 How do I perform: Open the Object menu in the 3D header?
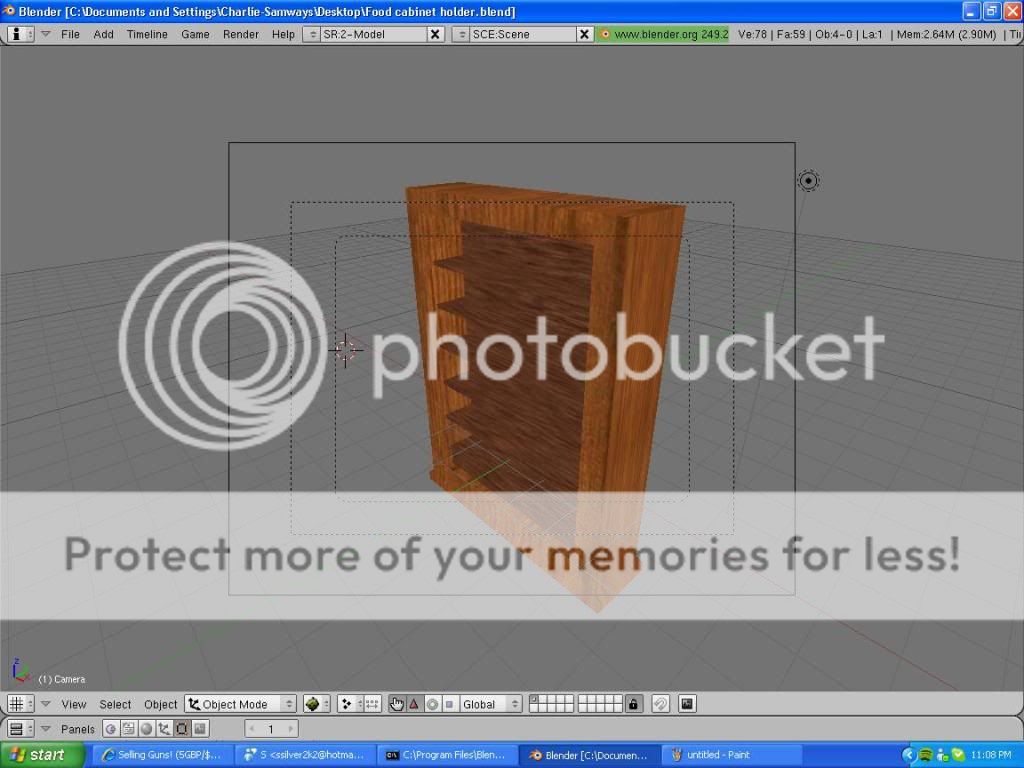tap(161, 704)
